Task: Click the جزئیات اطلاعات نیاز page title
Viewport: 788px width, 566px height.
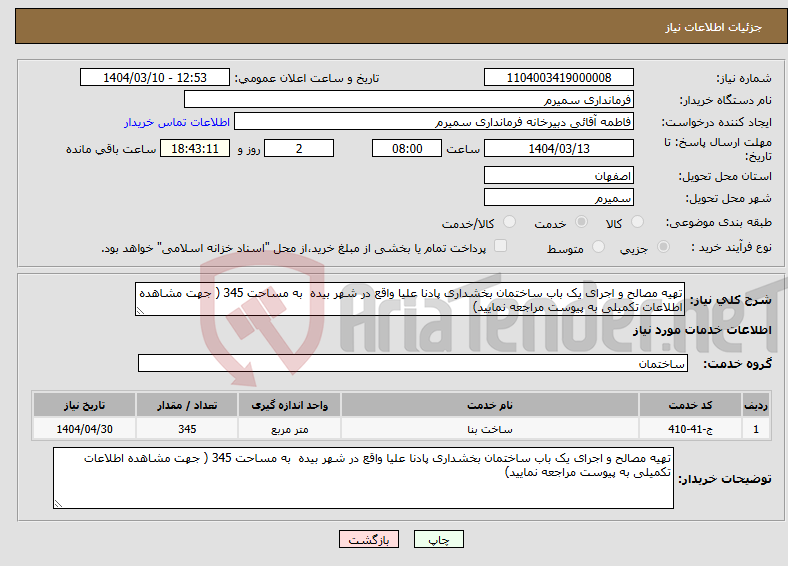Action: (714, 27)
